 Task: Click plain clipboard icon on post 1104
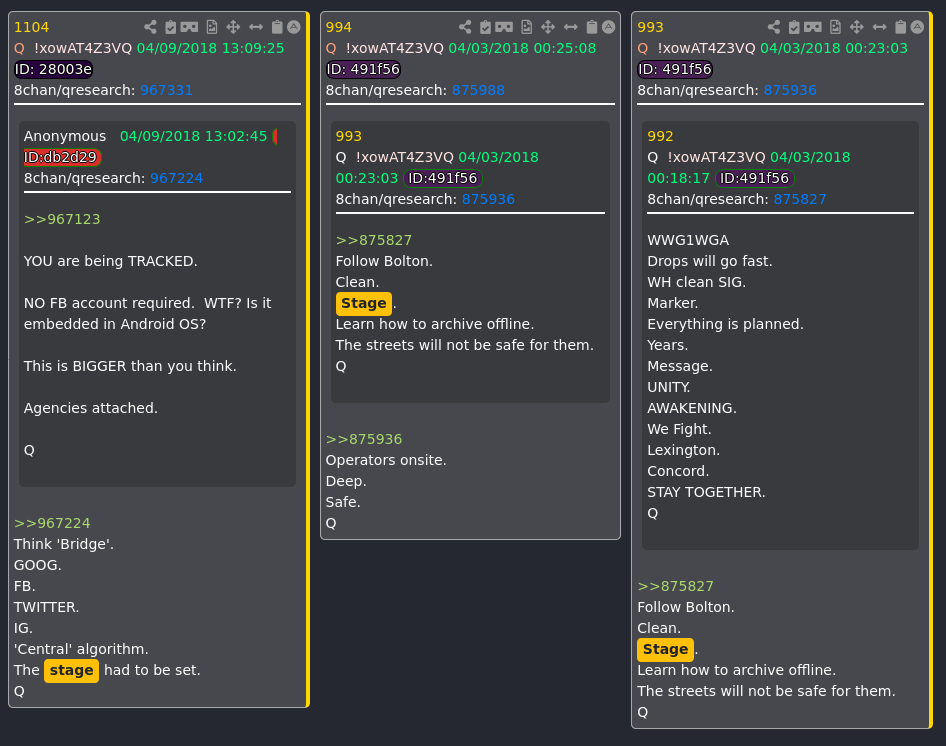(x=277, y=27)
